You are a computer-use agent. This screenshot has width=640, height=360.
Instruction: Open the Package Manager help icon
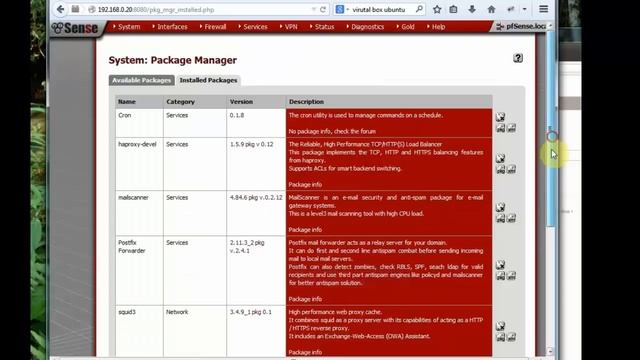point(518,58)
